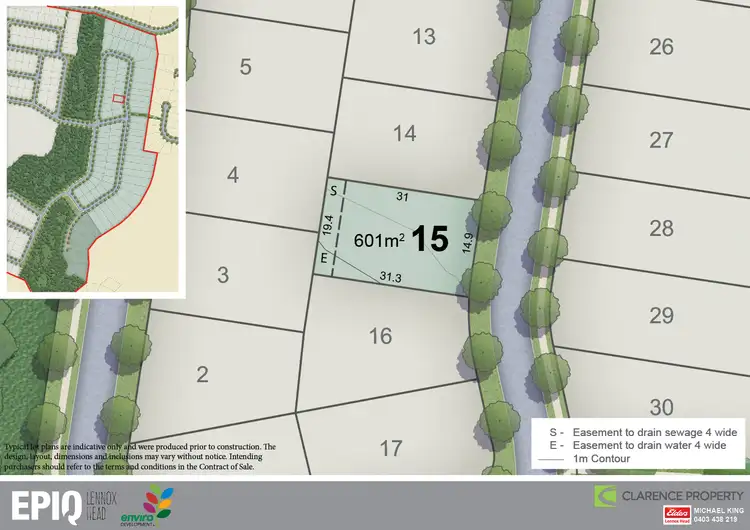The height and width of the screenshot is (530, 750).
Task: Open the estate locator map inset
Action: pos(92,150)
